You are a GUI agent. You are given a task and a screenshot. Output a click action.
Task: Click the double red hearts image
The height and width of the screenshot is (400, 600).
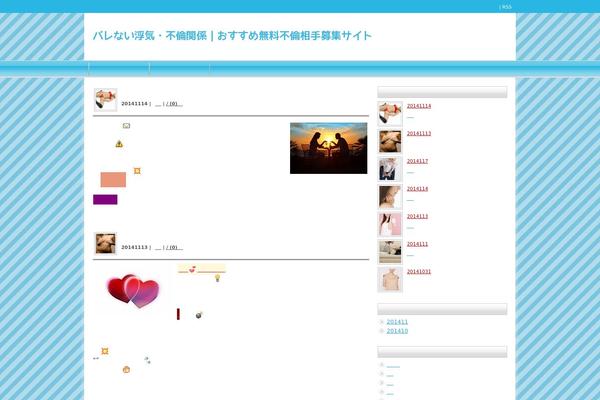pyautogui.click(x=133, y=291)
